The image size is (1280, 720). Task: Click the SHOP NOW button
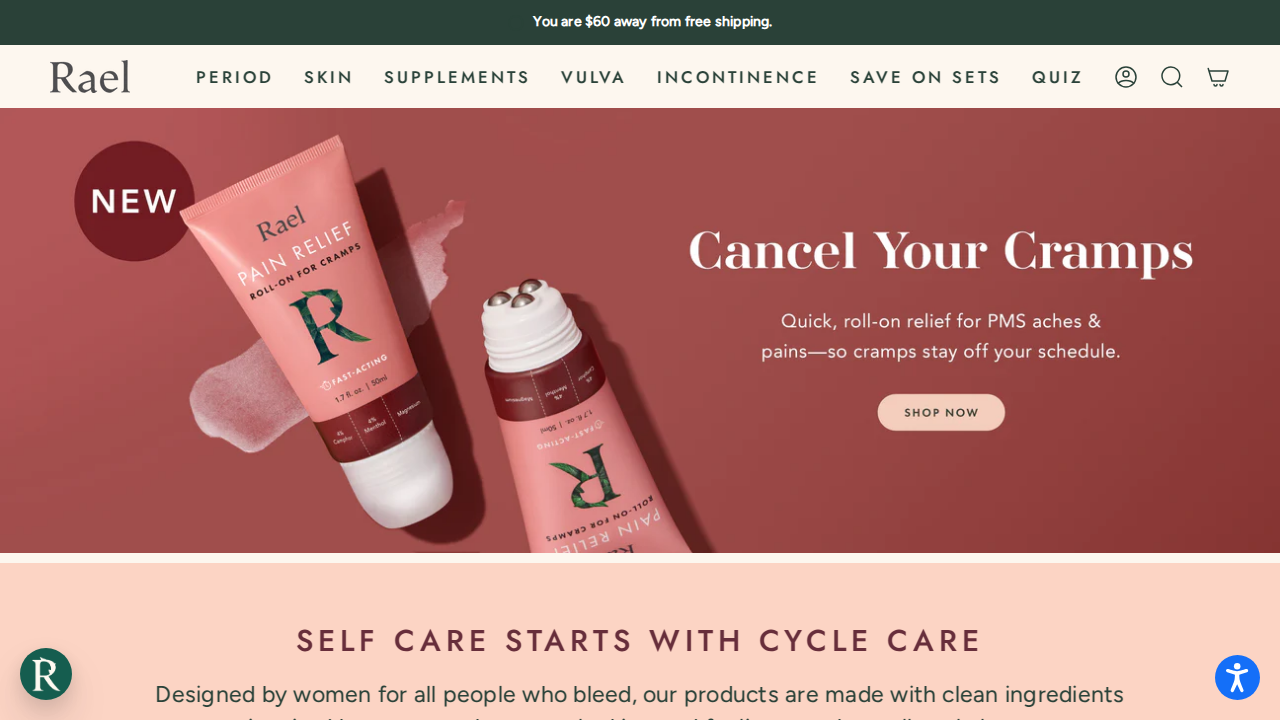pos(941,412)
